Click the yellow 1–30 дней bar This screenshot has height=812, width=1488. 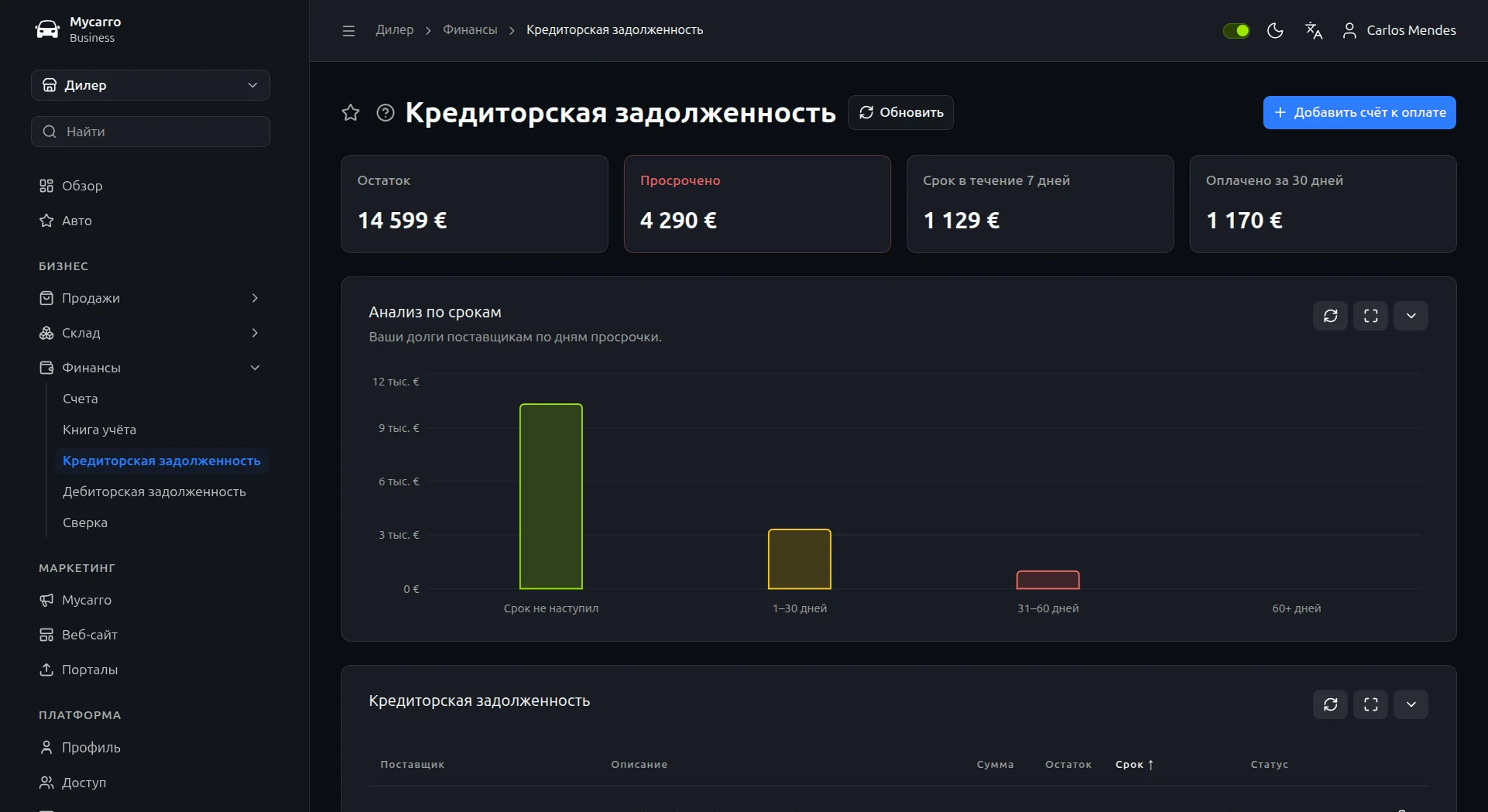(x=800, y=559)
